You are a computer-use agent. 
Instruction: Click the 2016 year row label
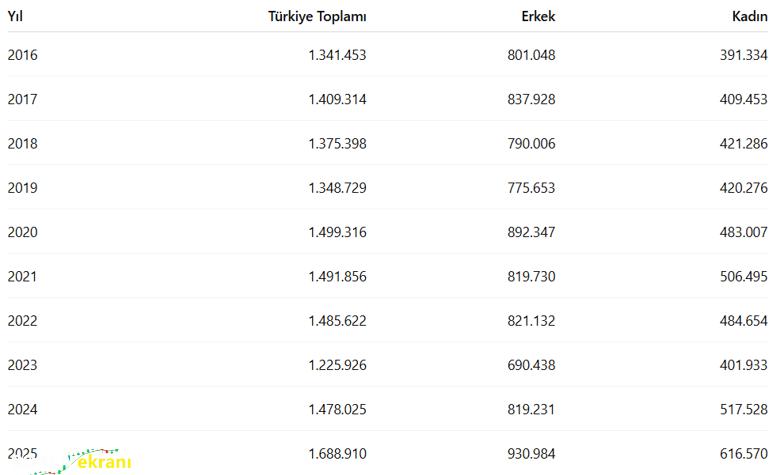click(x=22, y=55)
